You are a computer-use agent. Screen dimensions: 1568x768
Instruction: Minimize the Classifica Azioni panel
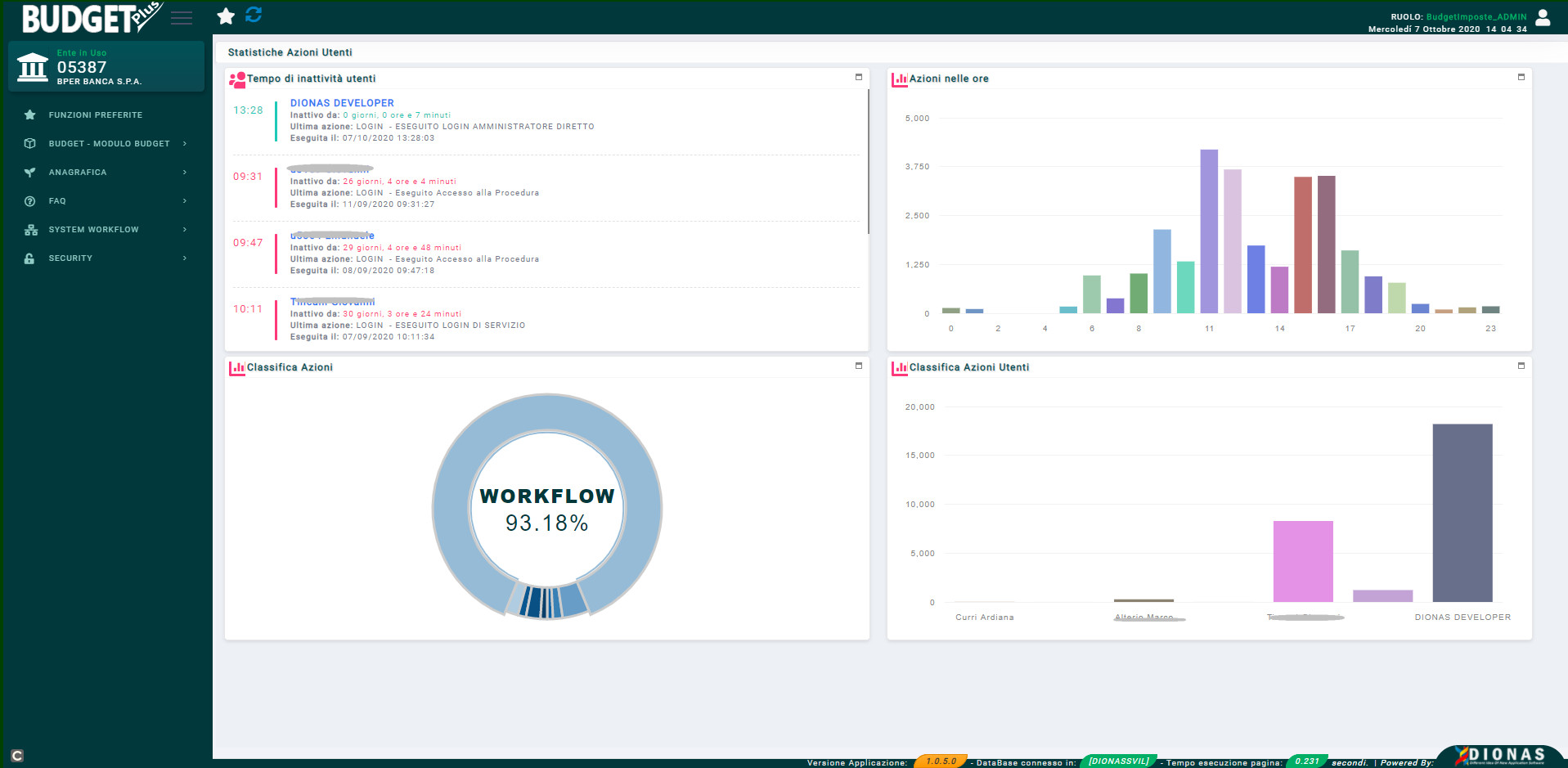[859, 366]
